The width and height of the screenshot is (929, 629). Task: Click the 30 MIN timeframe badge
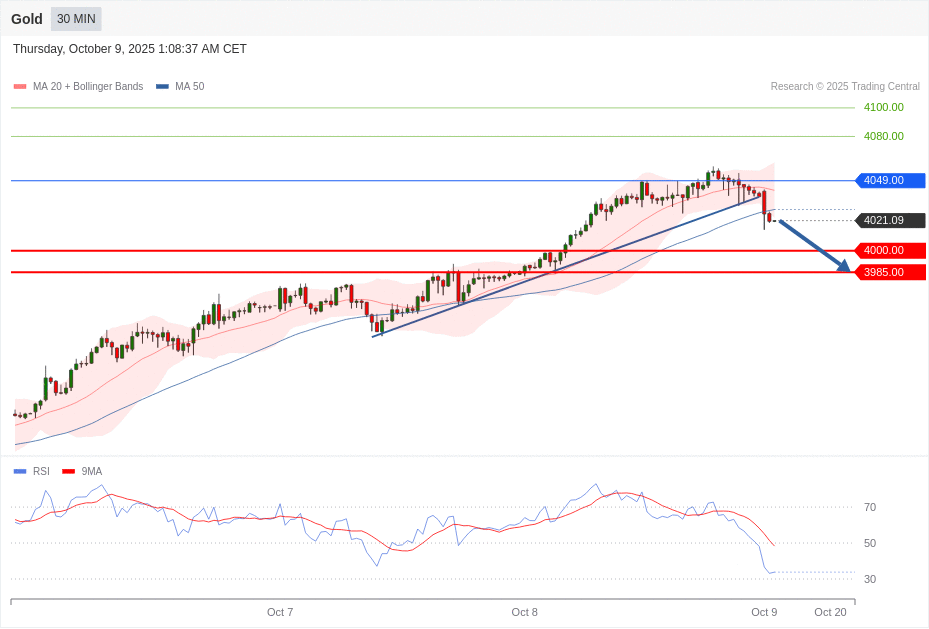(x=76, y=19)
